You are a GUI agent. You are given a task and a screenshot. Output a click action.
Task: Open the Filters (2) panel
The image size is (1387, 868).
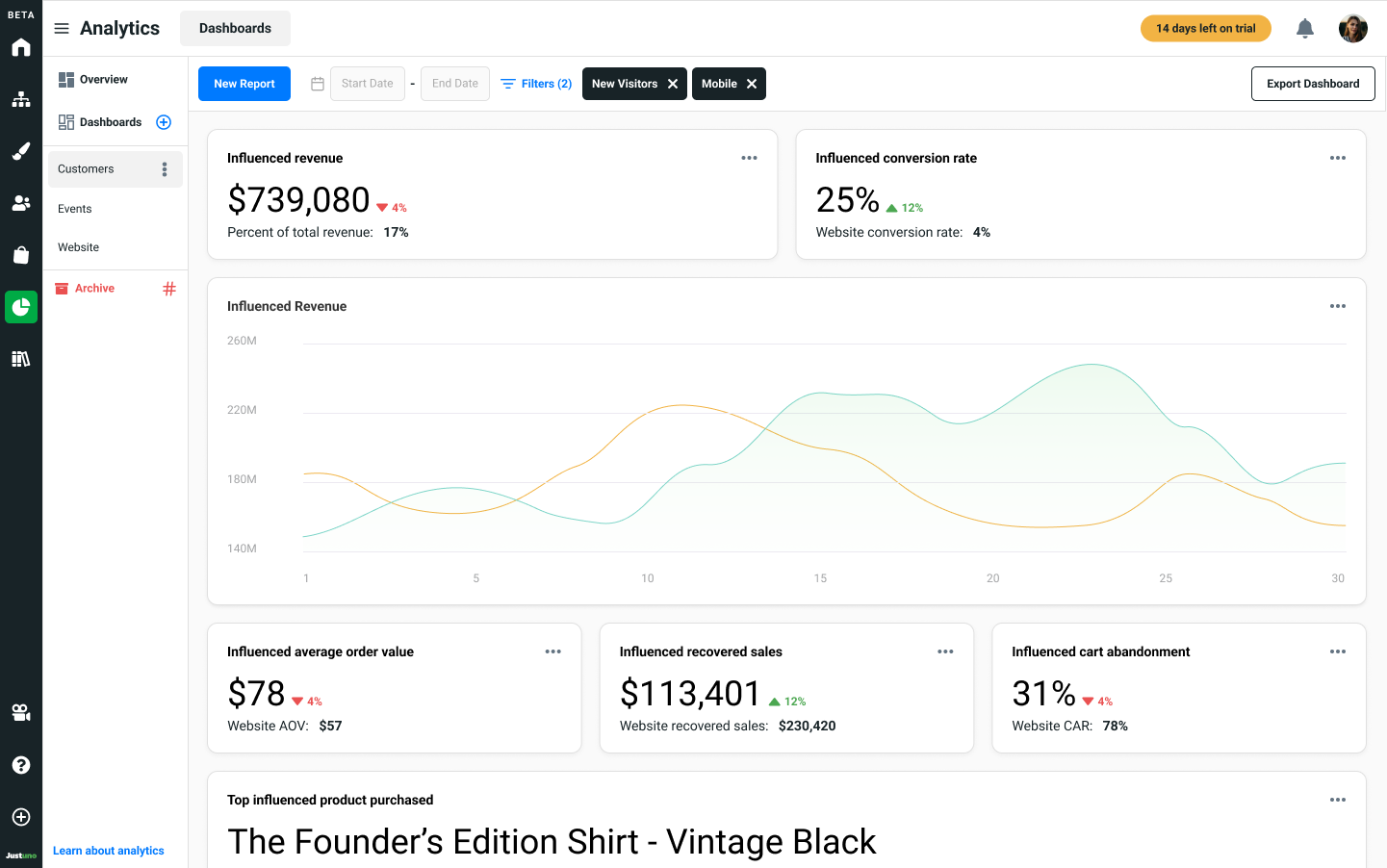tap(535, 84)
